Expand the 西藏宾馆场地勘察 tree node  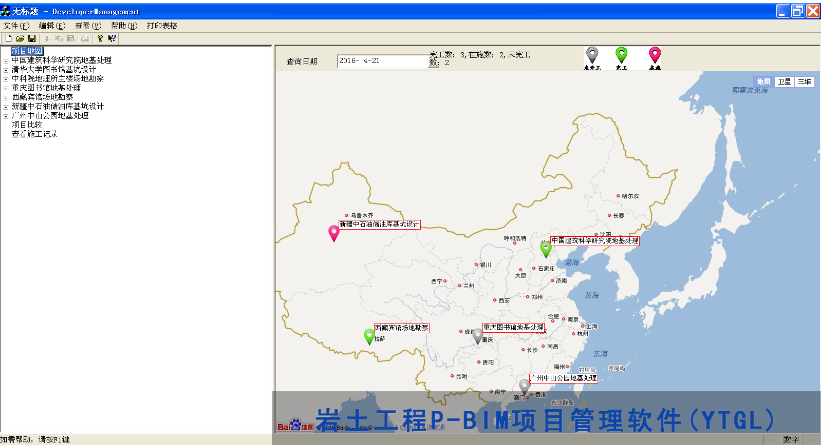[6, 97]
